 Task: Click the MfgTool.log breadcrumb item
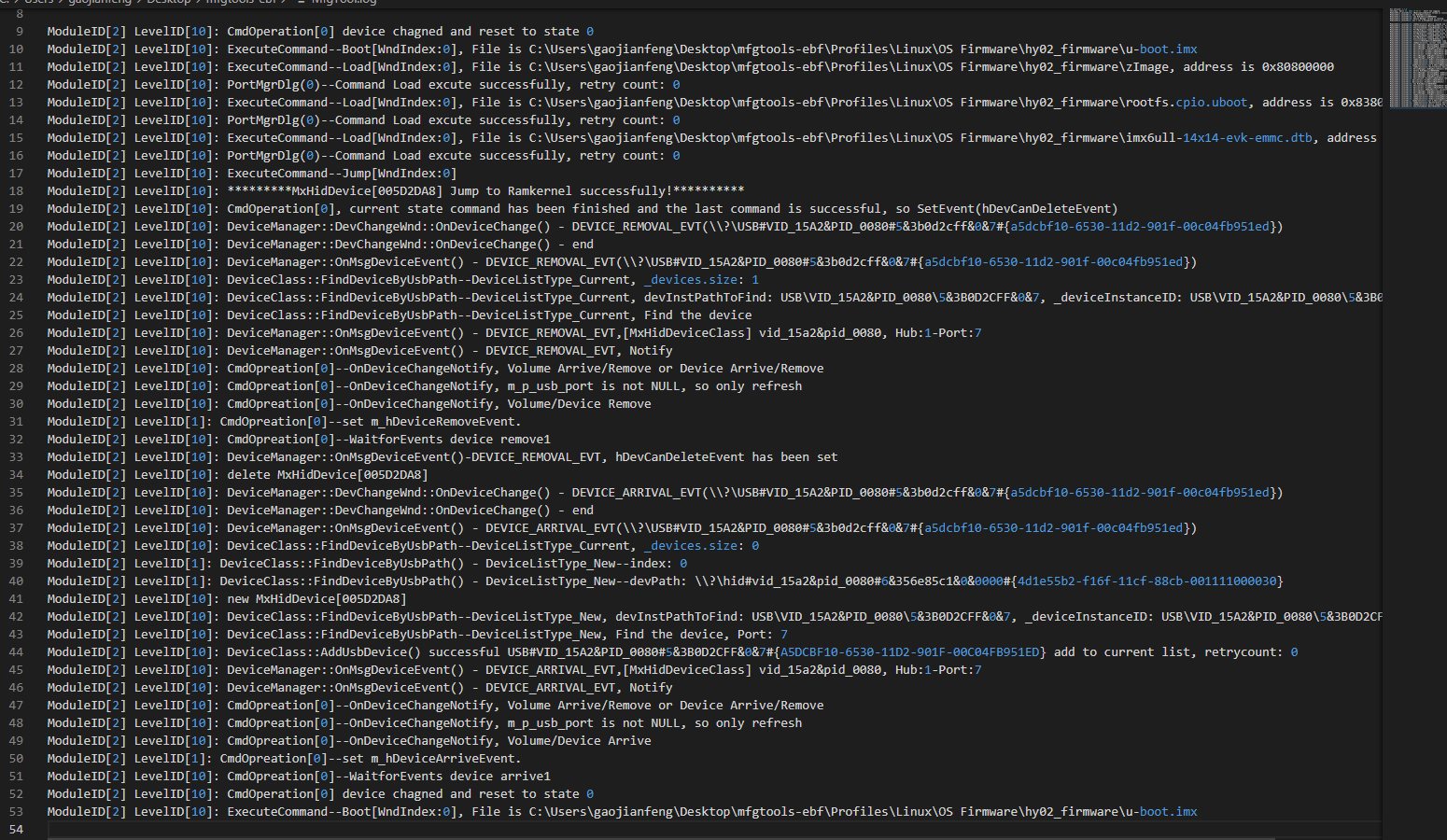pos(344,2)
